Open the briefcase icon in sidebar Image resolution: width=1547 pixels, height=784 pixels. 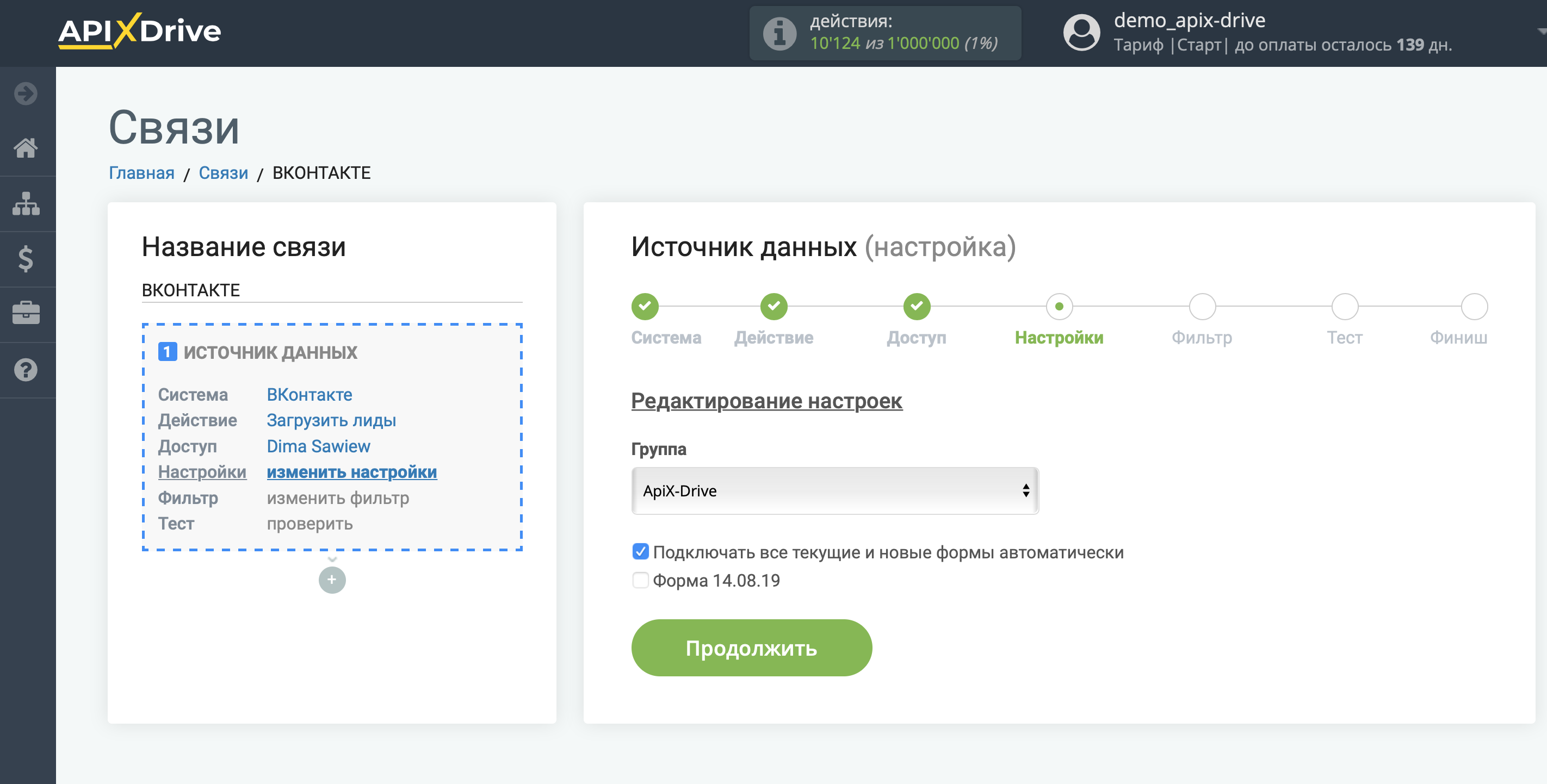pyautogui.click(x=26, y=313)
